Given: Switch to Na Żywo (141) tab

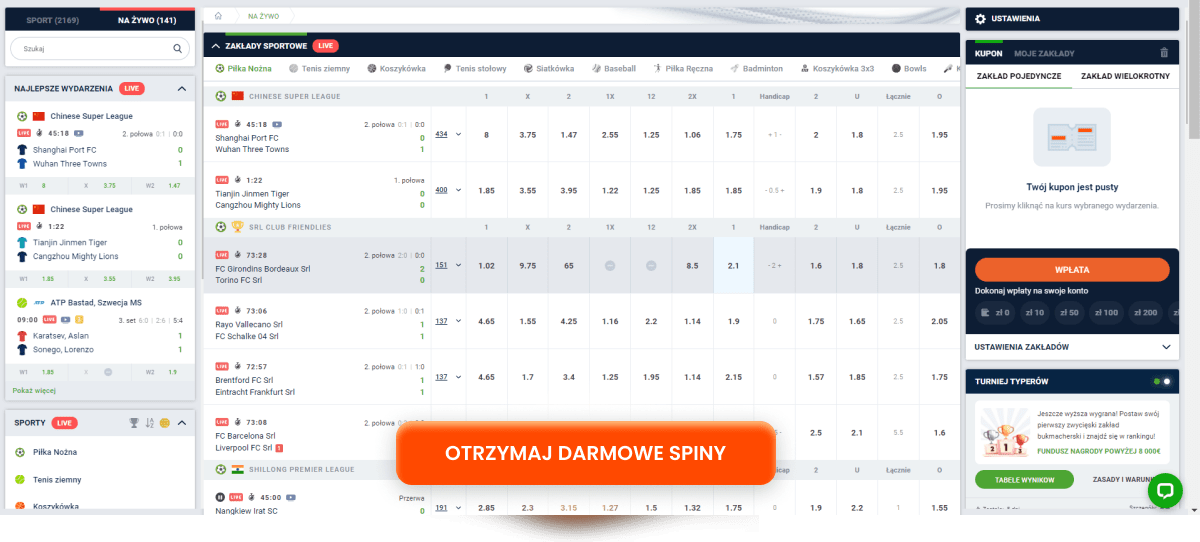Looking at the screenshot, I should [x=147, y=20].
